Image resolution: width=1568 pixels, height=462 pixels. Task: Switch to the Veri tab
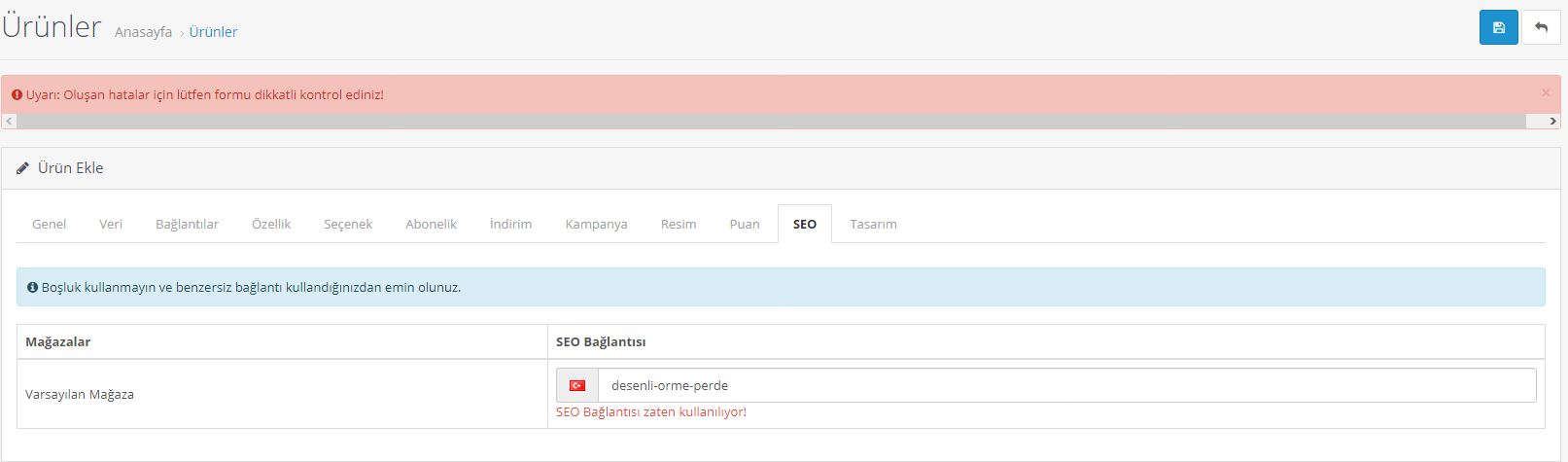(111, 224)
